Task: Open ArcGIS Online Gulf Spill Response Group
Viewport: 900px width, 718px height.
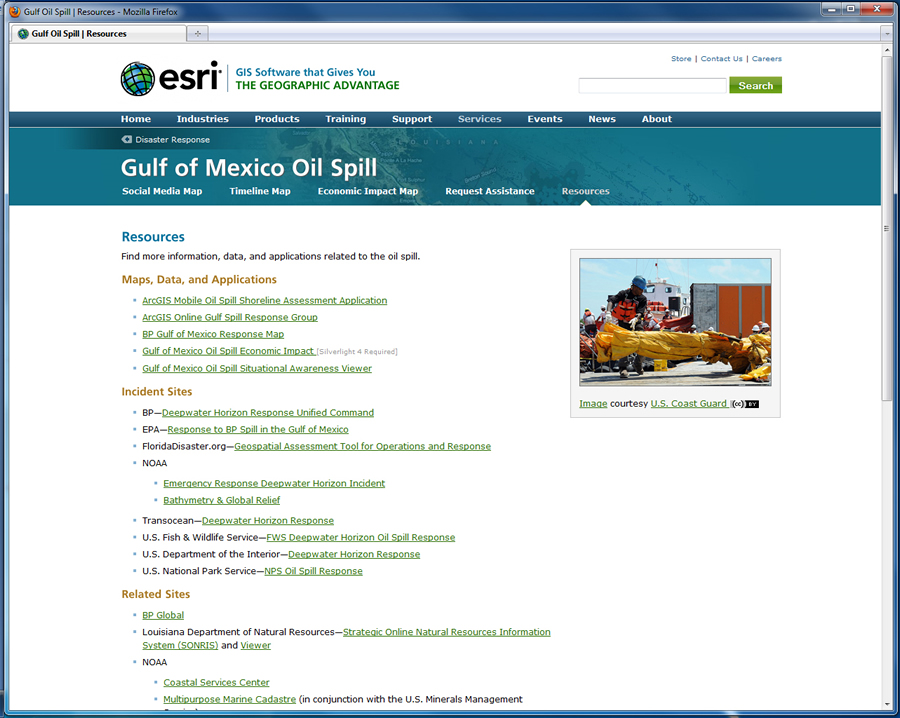Action: (230, 317)
